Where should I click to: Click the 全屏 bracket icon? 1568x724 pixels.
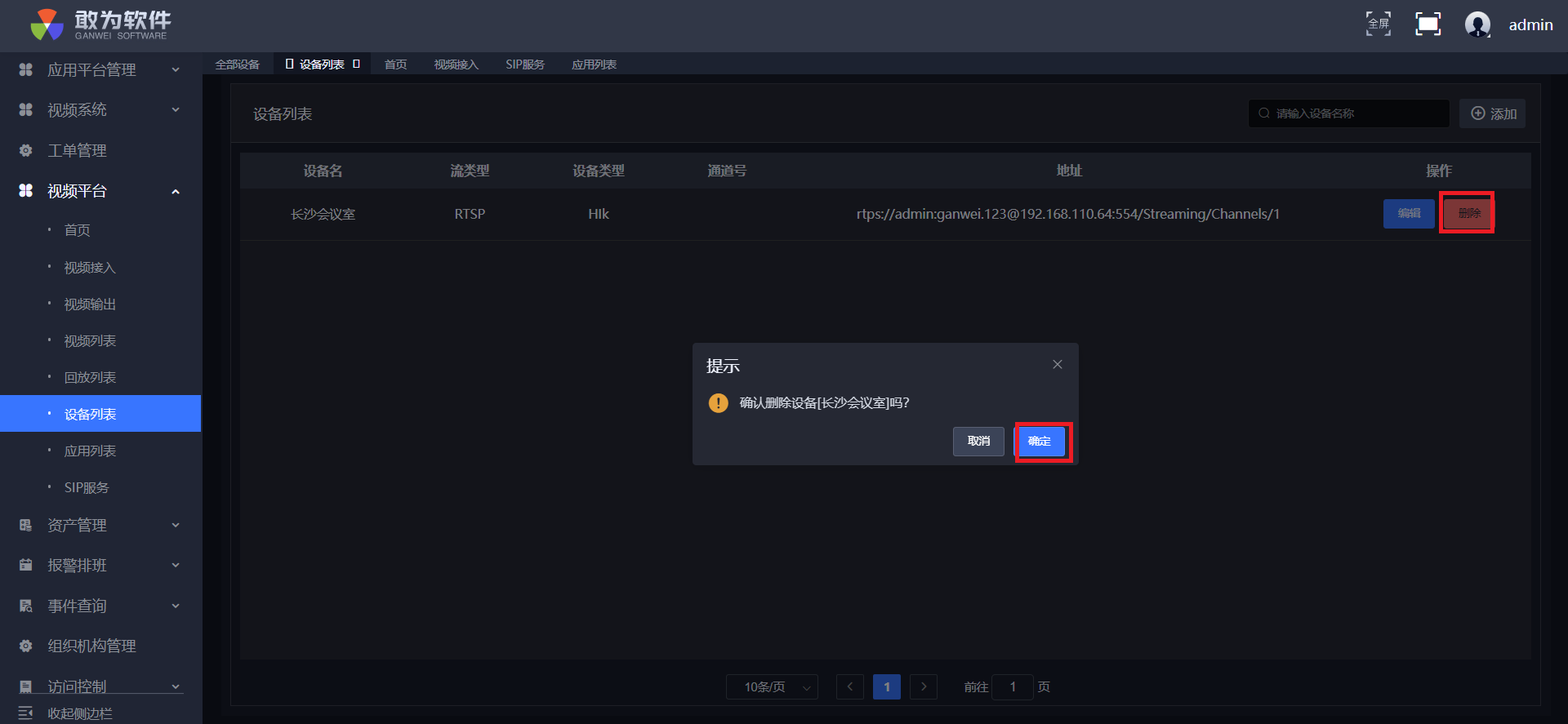1379,24
